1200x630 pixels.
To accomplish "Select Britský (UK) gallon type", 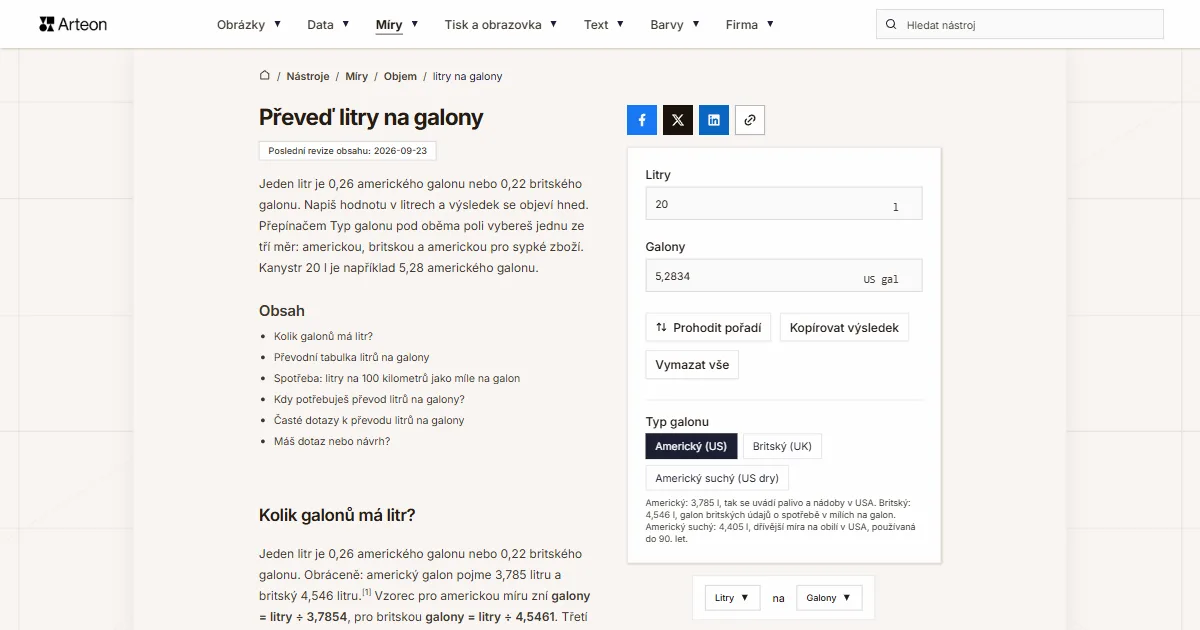I will click(782, 446).
